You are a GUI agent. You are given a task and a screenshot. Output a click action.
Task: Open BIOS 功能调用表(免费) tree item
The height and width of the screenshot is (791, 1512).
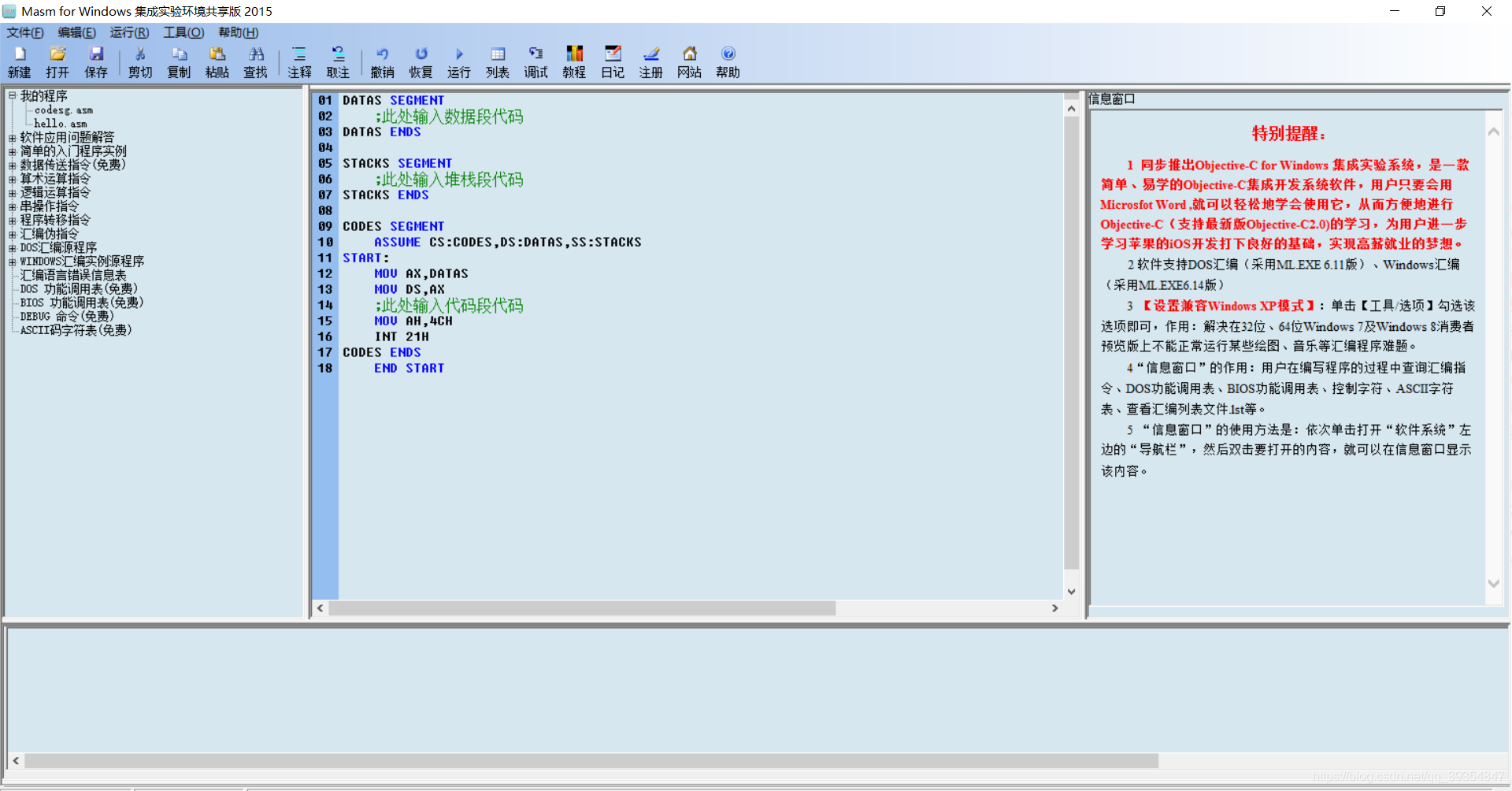[82, 303]
